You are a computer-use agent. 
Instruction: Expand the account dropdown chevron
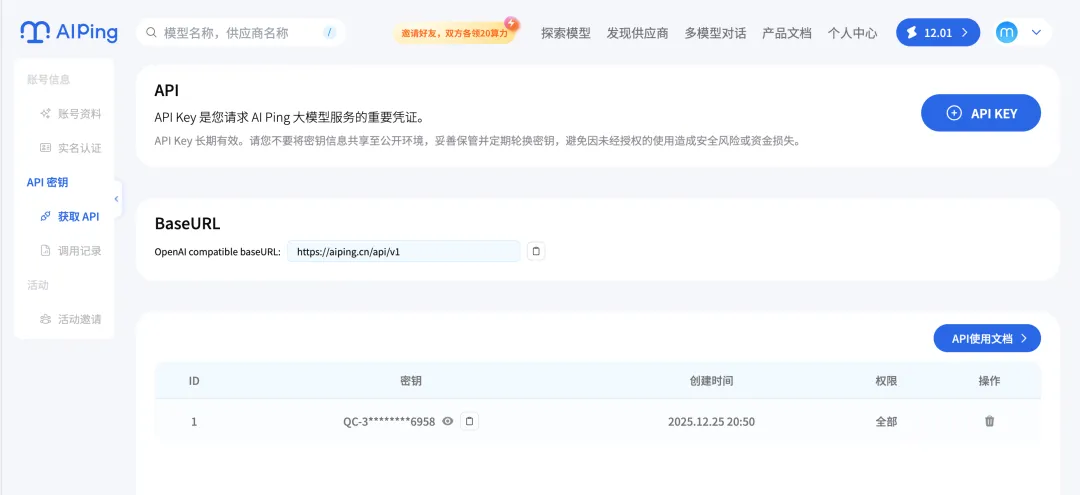(1036, 32)
